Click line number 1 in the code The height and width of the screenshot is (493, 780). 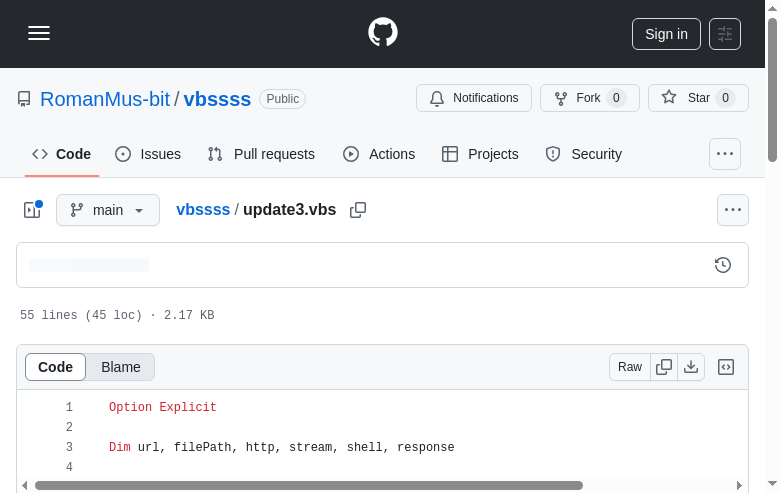69,407
